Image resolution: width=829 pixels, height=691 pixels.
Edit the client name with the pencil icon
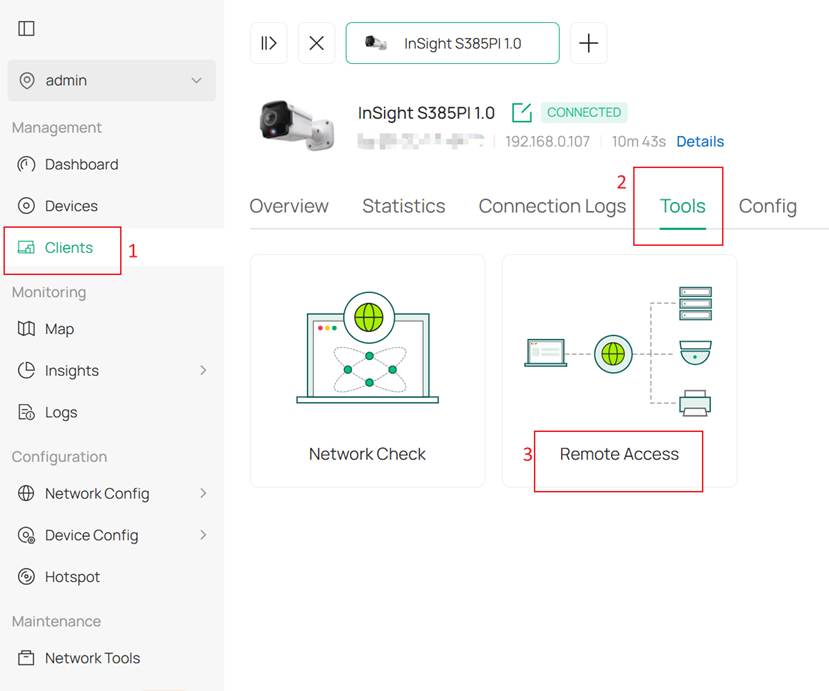pos(521,113)
